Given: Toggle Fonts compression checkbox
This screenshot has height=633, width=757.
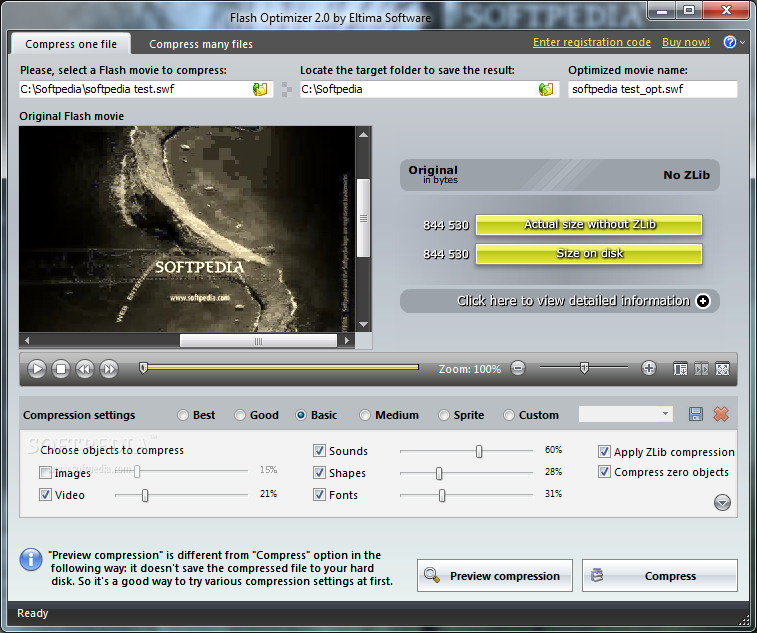Looking at the screenshot, I should coord(319,494).
